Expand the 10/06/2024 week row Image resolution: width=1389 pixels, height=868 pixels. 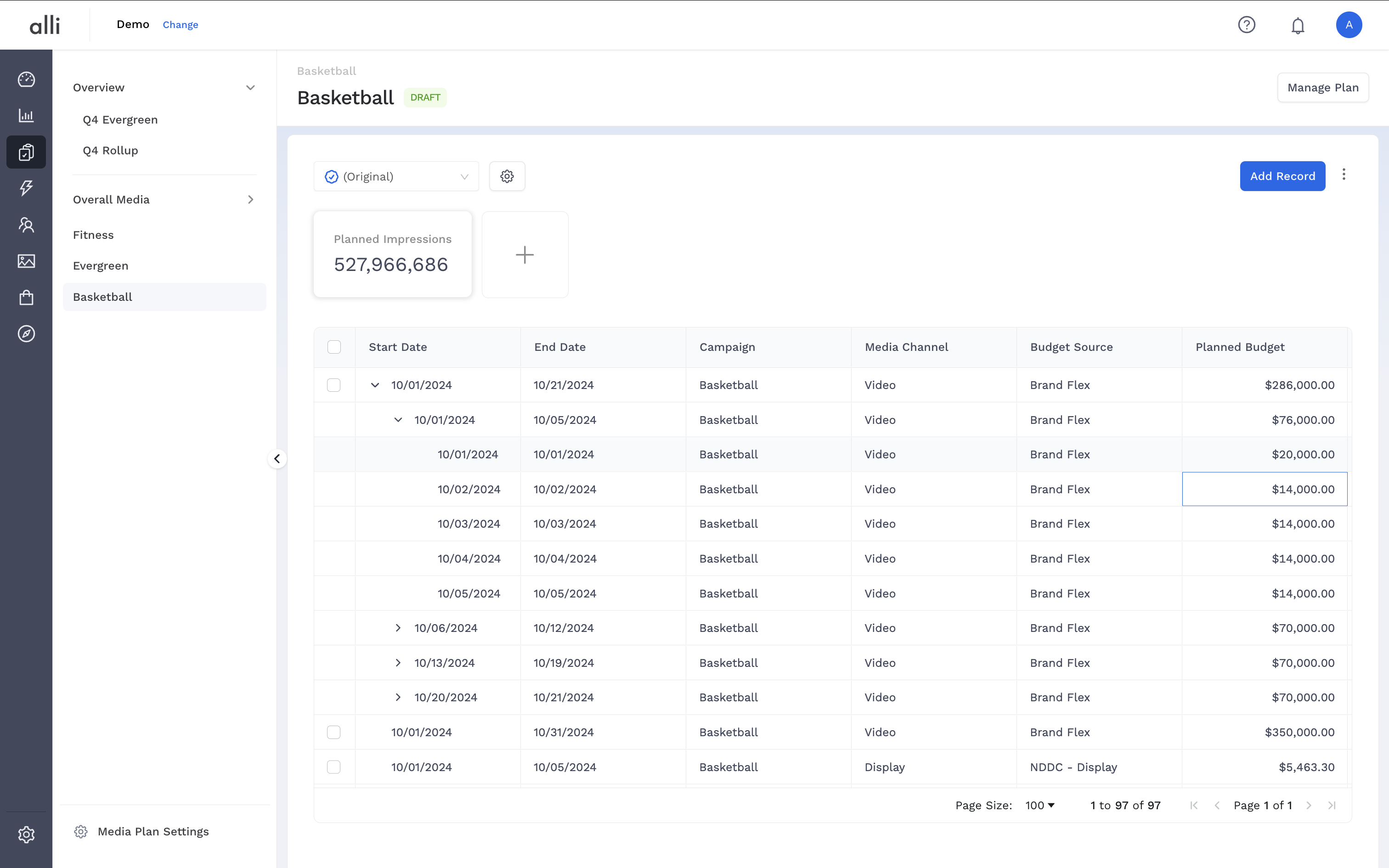pos(398,628)
